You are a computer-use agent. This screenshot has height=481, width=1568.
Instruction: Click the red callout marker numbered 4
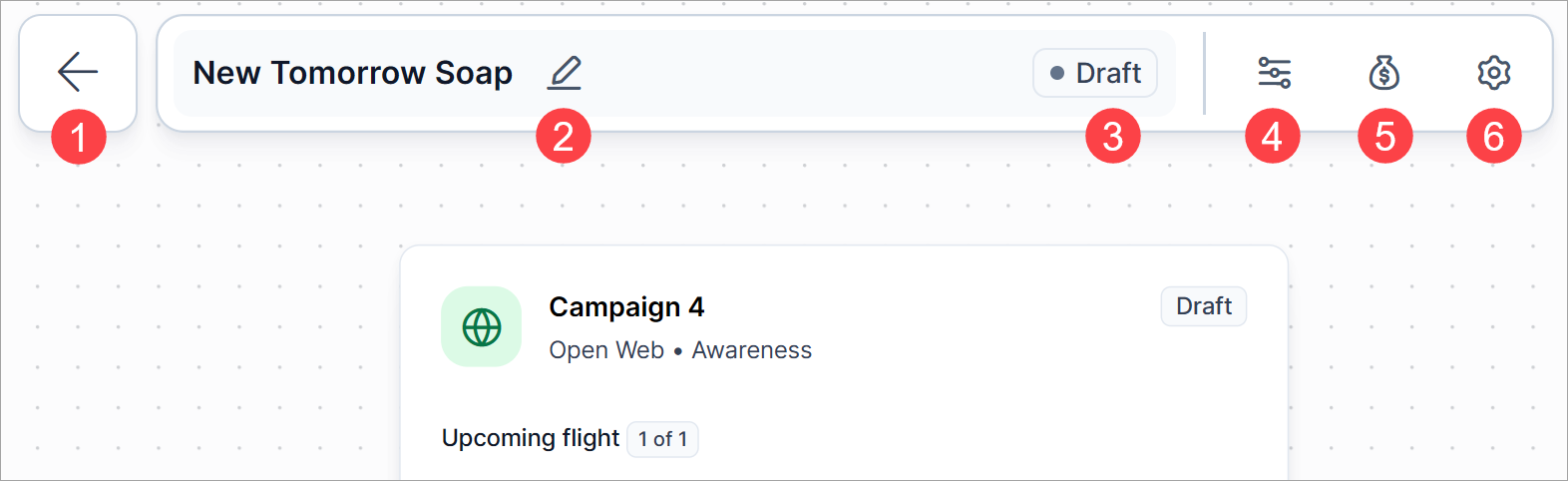coord(1273,137)
